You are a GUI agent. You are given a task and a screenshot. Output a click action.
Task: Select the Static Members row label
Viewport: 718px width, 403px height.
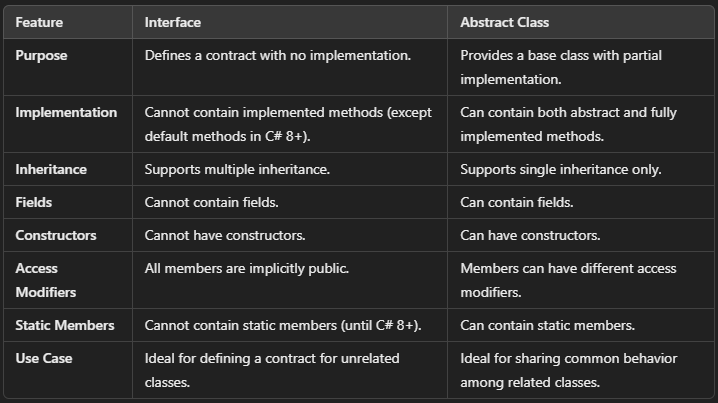[65, 325]
